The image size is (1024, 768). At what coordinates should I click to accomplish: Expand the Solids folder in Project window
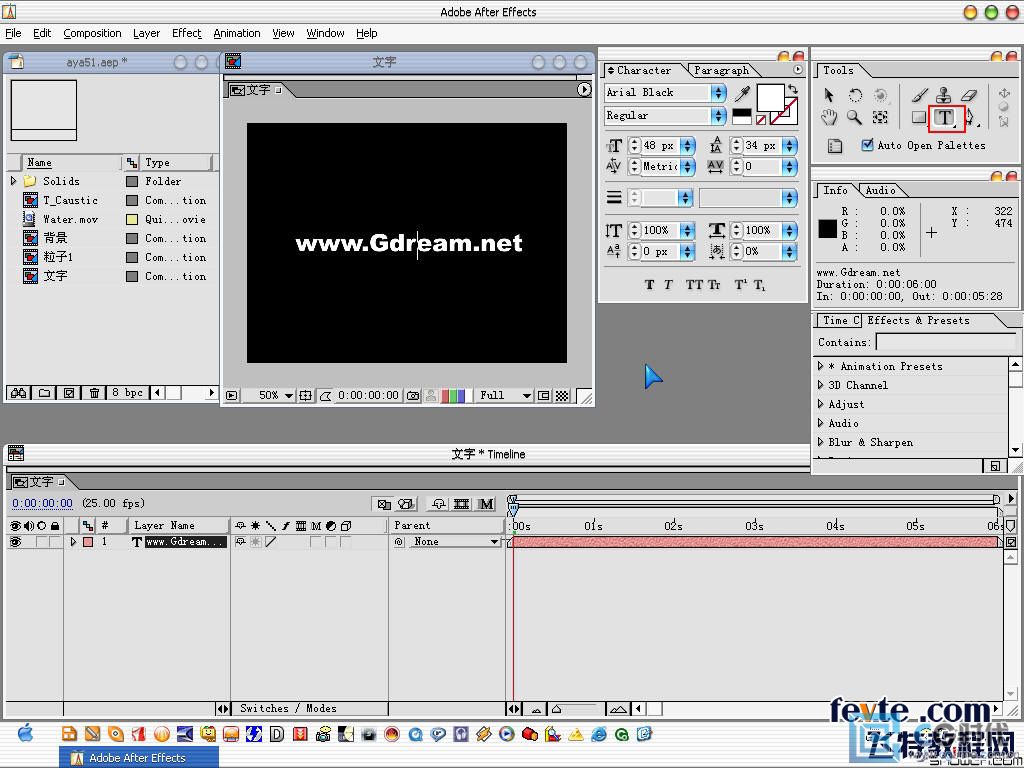(13, 181)
